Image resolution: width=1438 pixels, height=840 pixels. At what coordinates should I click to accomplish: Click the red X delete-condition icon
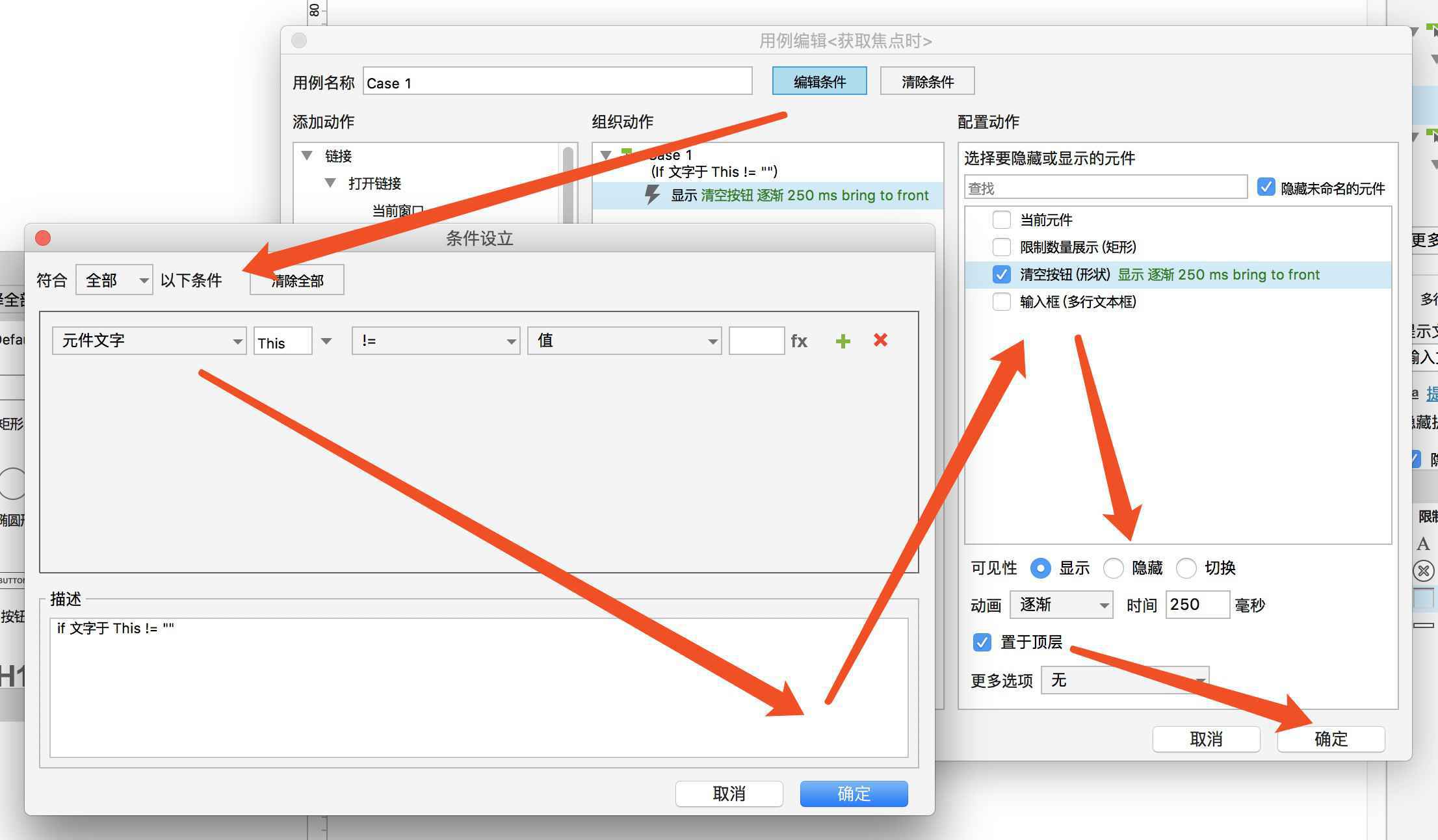(x=880, y=340)
